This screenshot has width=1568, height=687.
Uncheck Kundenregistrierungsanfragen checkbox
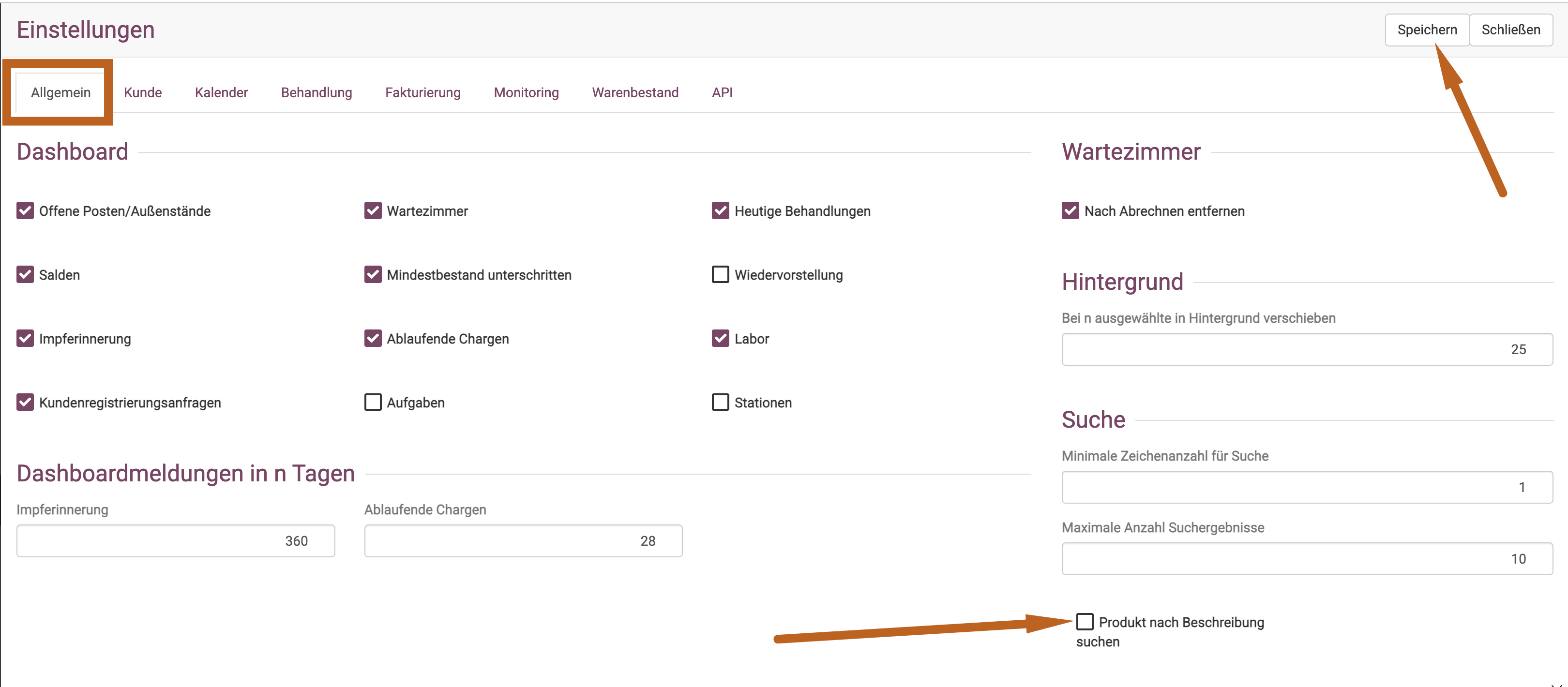25,402
